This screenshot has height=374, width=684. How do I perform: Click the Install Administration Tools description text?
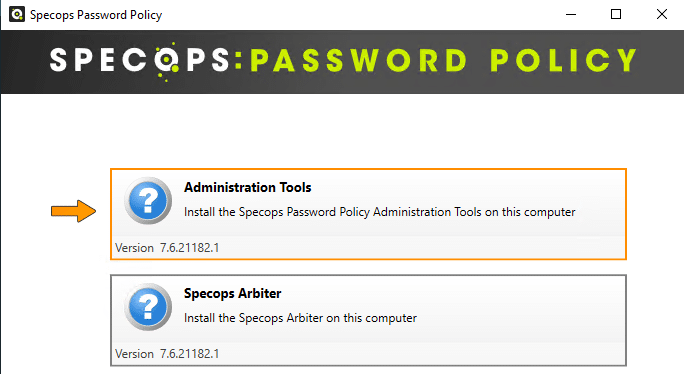tap(380, 212)
